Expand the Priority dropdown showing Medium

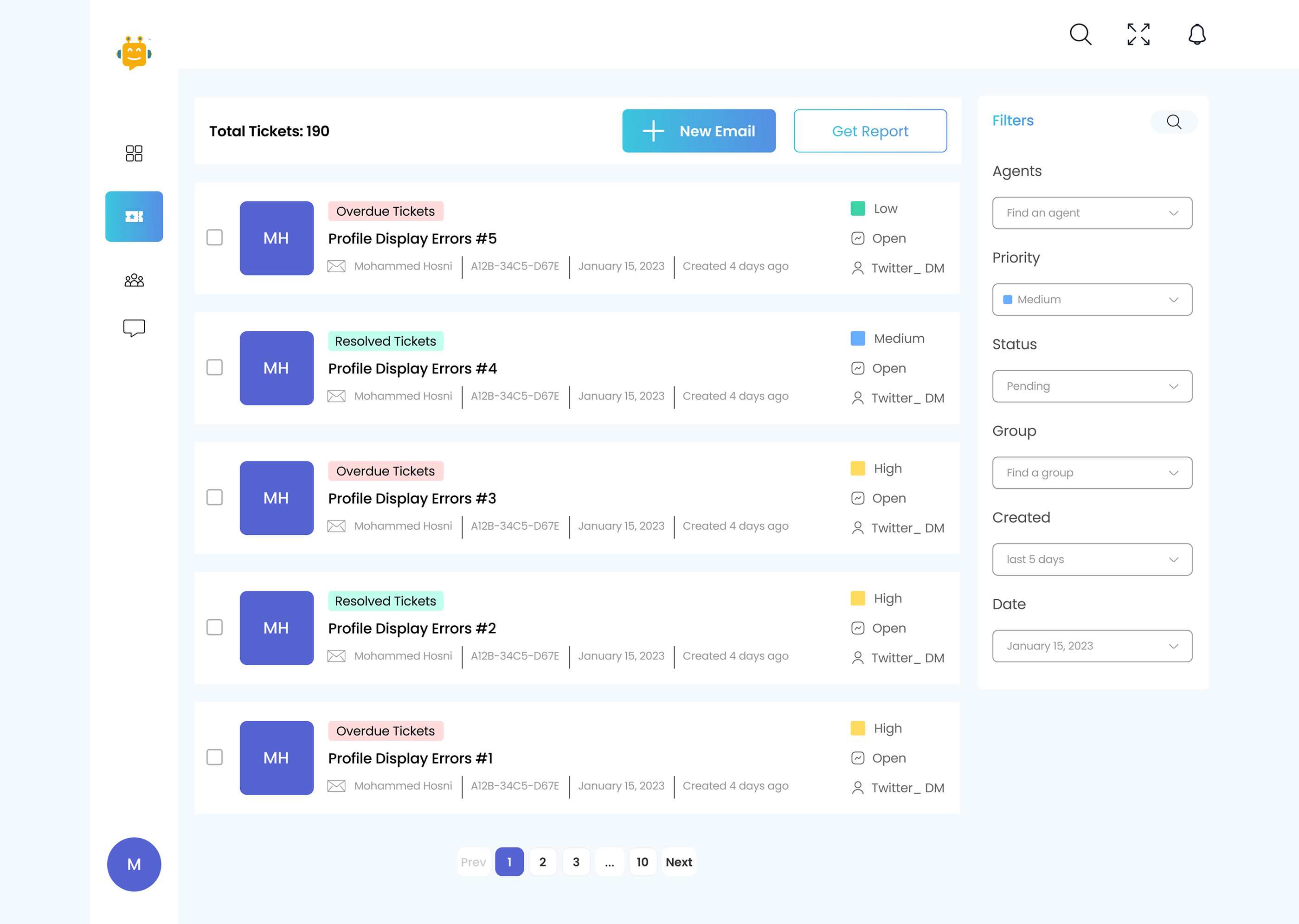point(1092,299)
